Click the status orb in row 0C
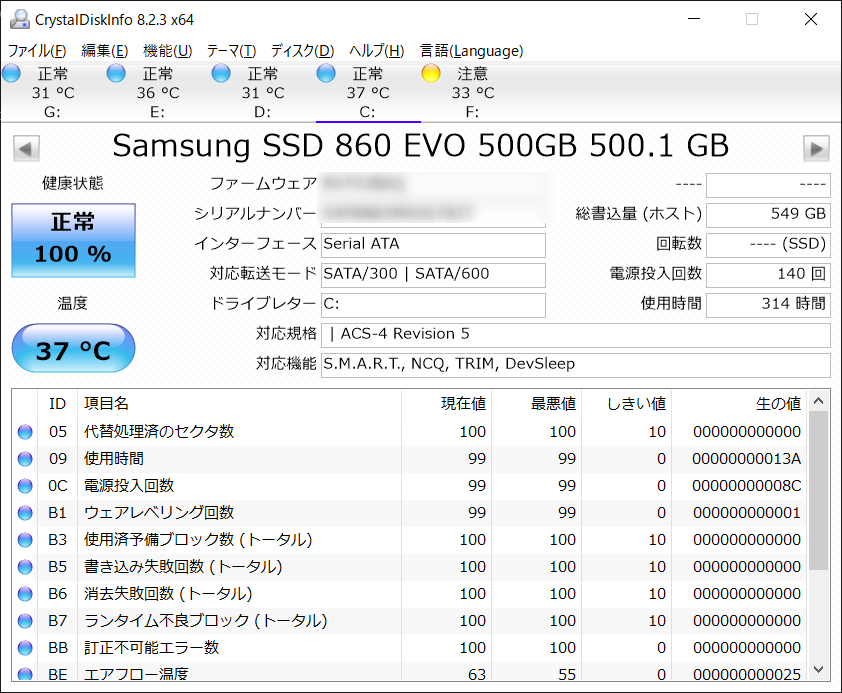The width and height of the screenshot is (842, 693). [x=25, y=486]
